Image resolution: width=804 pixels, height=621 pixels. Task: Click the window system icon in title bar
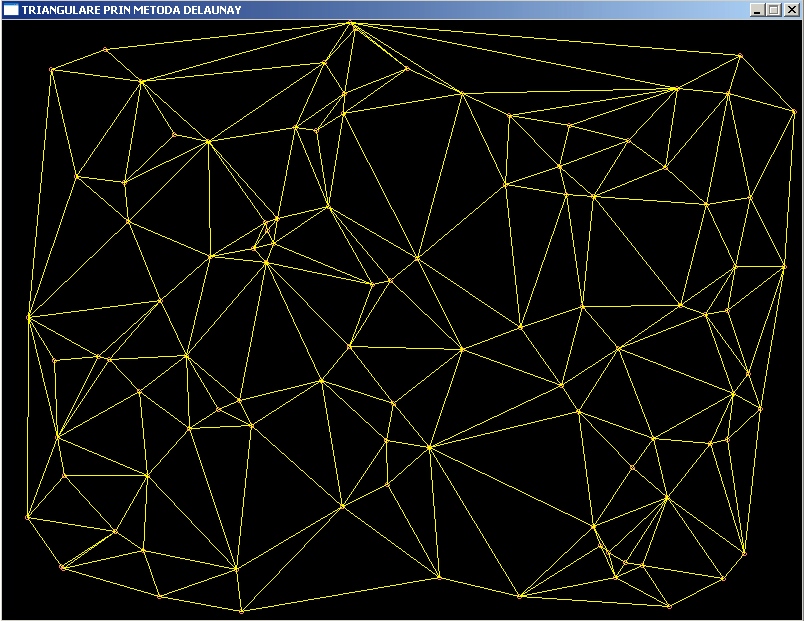coord(11,10)
